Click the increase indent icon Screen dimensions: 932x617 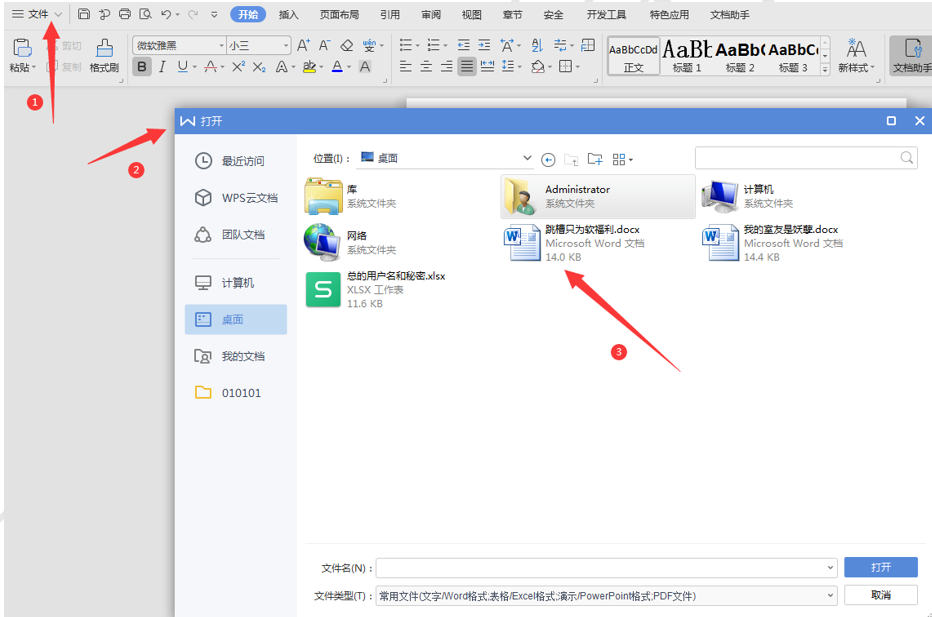(x=484, y=45)
